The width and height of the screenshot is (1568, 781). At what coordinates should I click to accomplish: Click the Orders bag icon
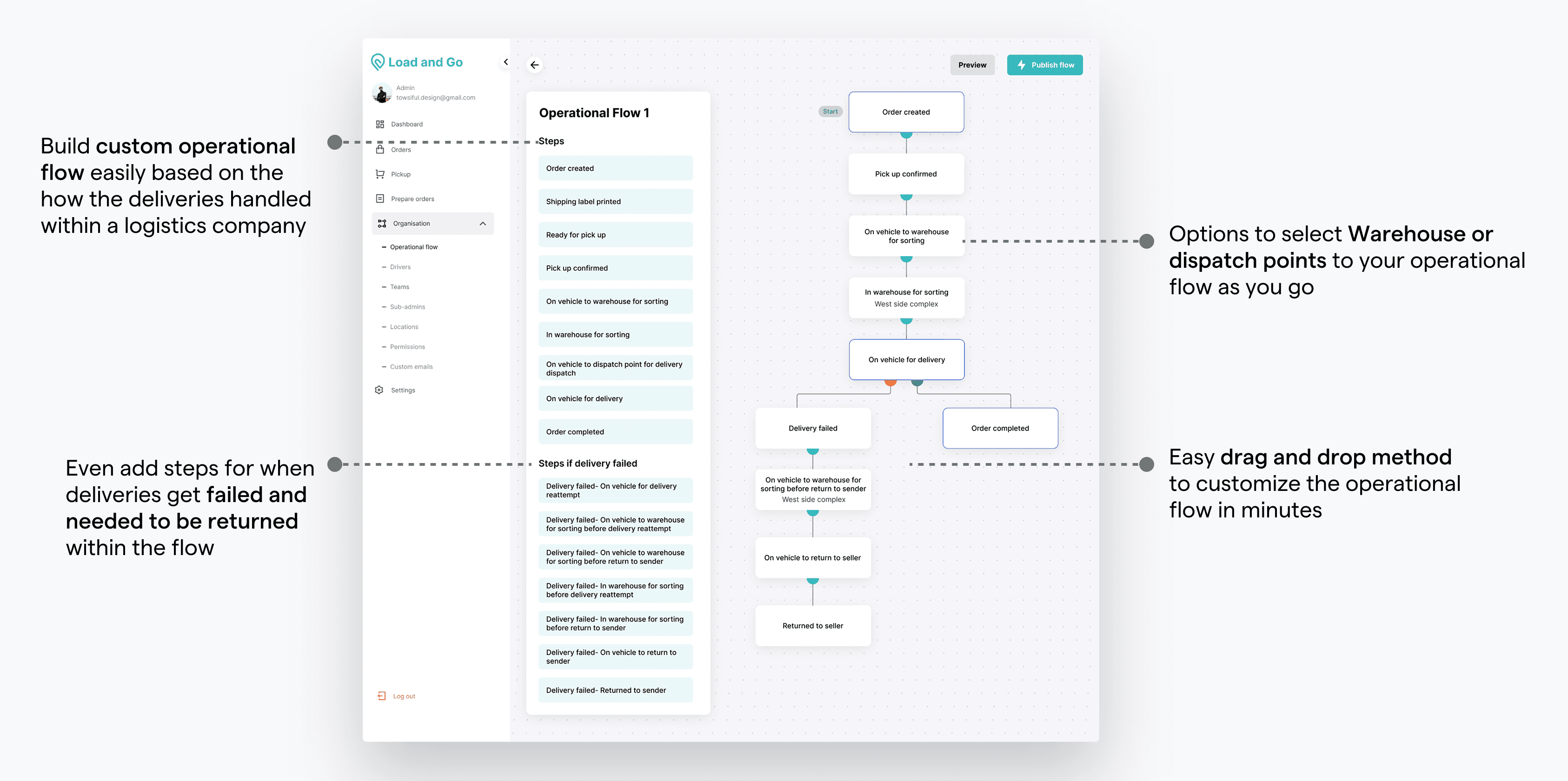coord(380,149)
